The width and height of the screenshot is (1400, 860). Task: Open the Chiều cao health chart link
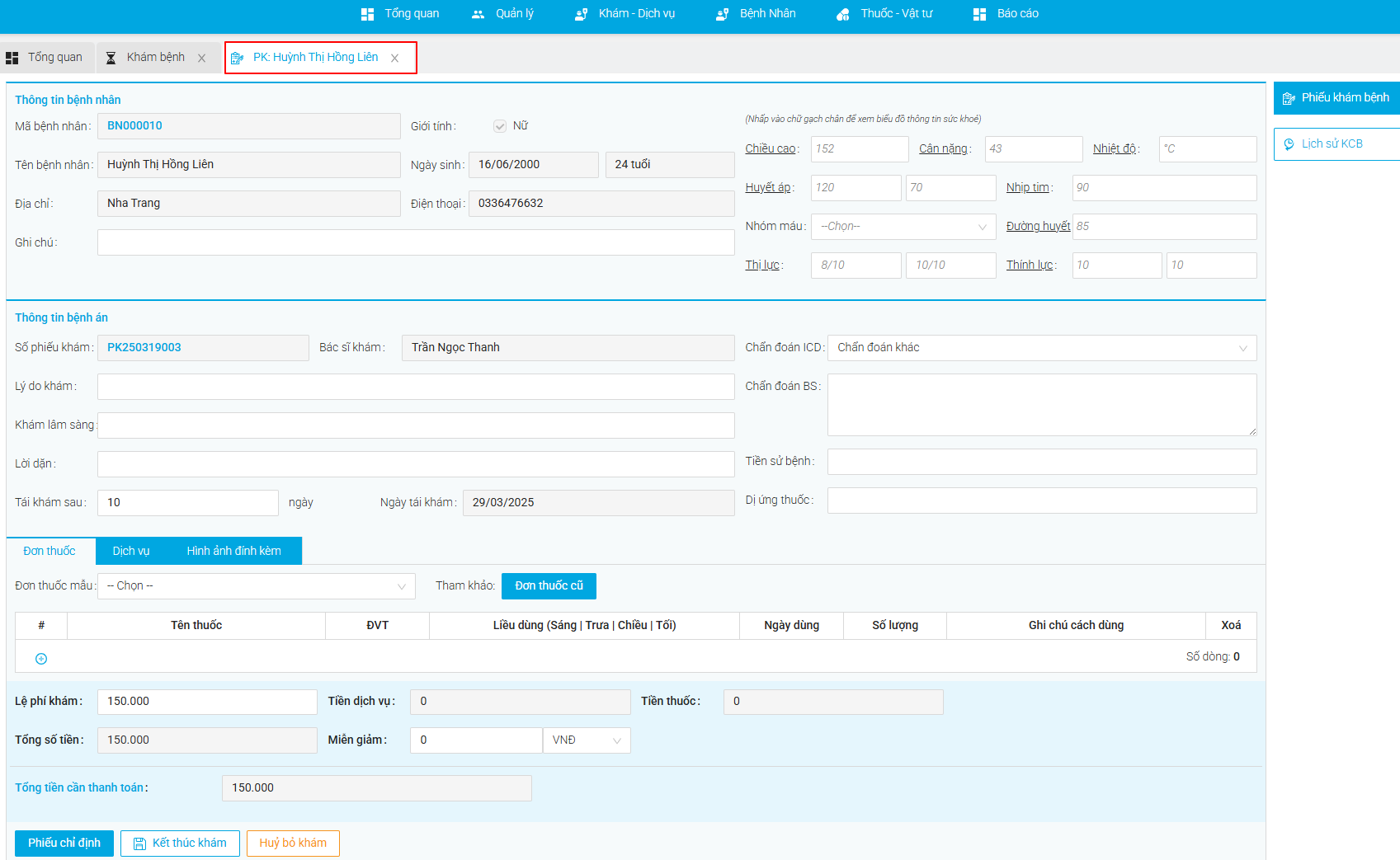771,149
